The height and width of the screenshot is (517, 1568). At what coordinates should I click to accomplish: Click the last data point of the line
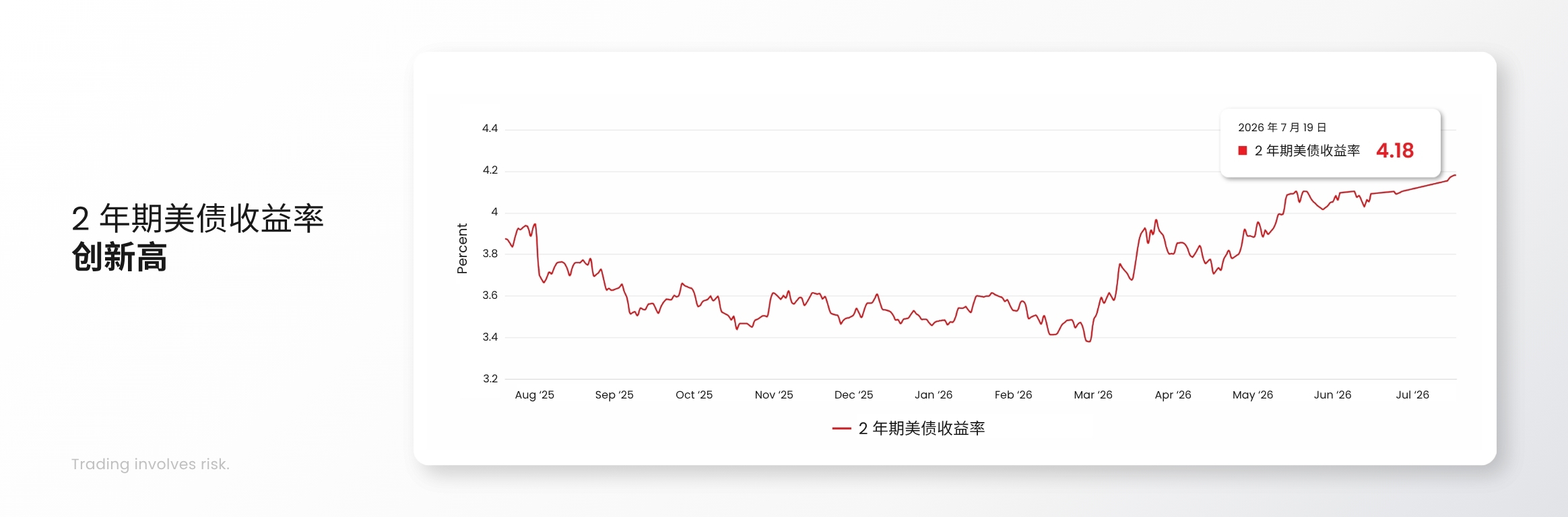(1456, 175)
